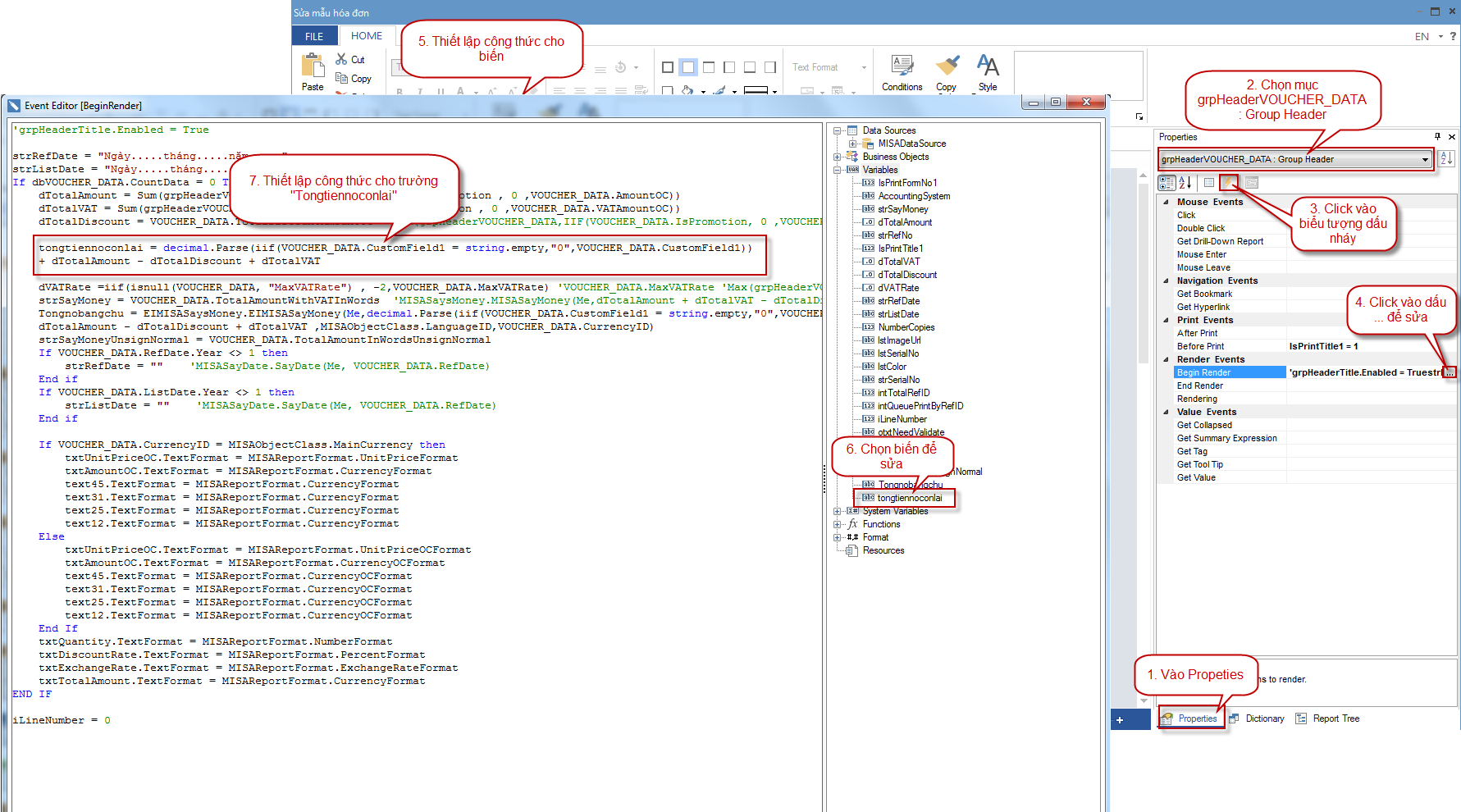
Task: Switch to the Dictionary bottom tab
Action: pyautogui.click(x=1257, y=718)
